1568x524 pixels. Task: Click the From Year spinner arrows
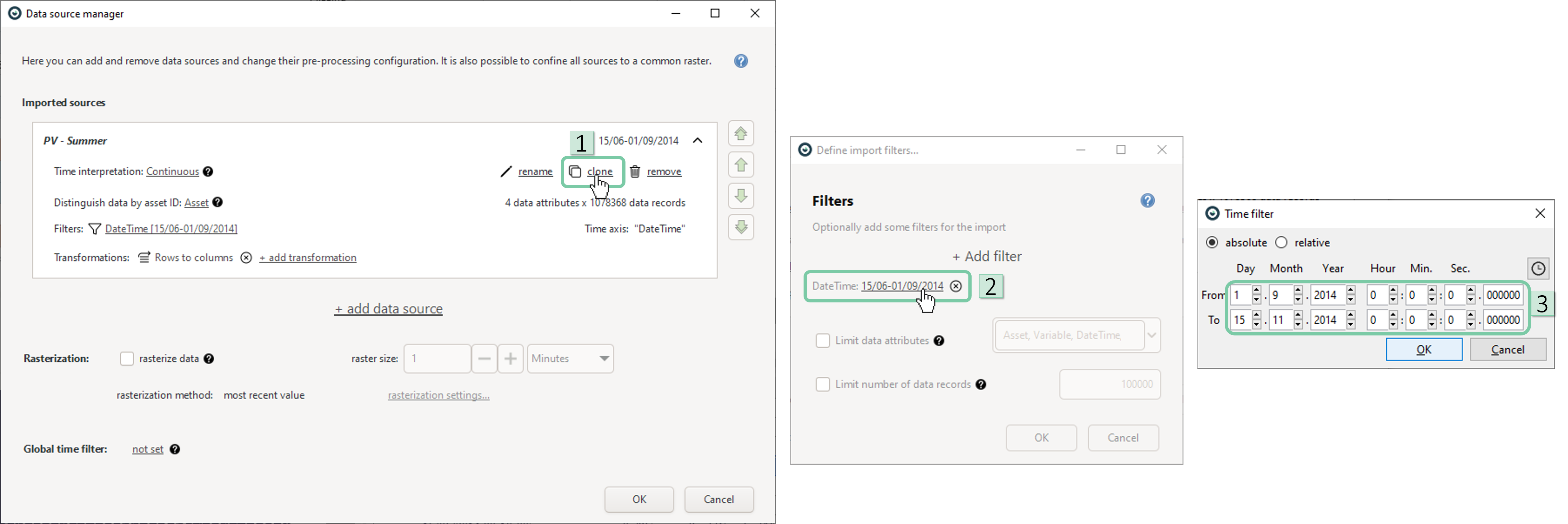tap(1351, 295)
